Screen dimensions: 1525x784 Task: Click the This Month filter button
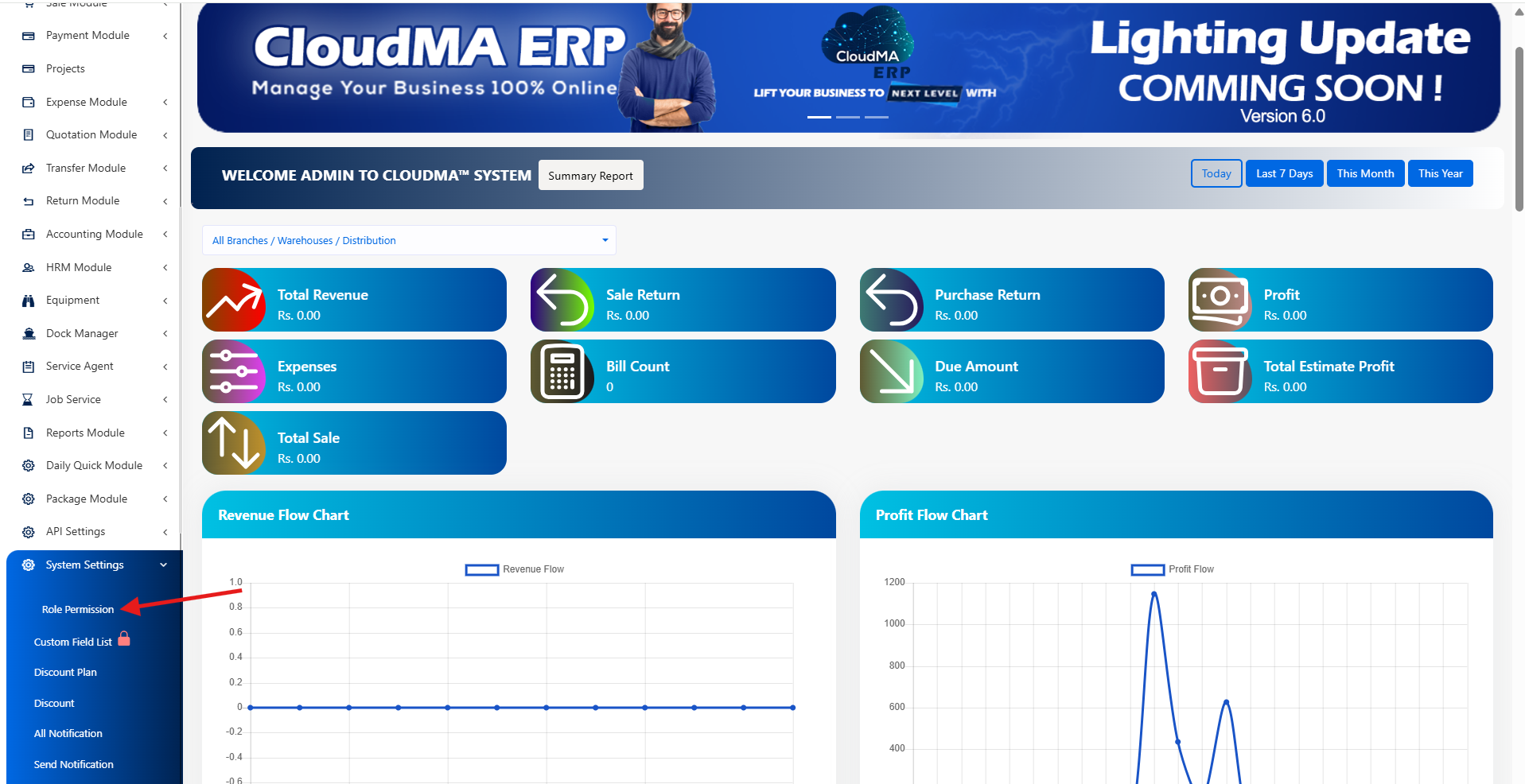pyautogui.click(x=1365, y=173)
